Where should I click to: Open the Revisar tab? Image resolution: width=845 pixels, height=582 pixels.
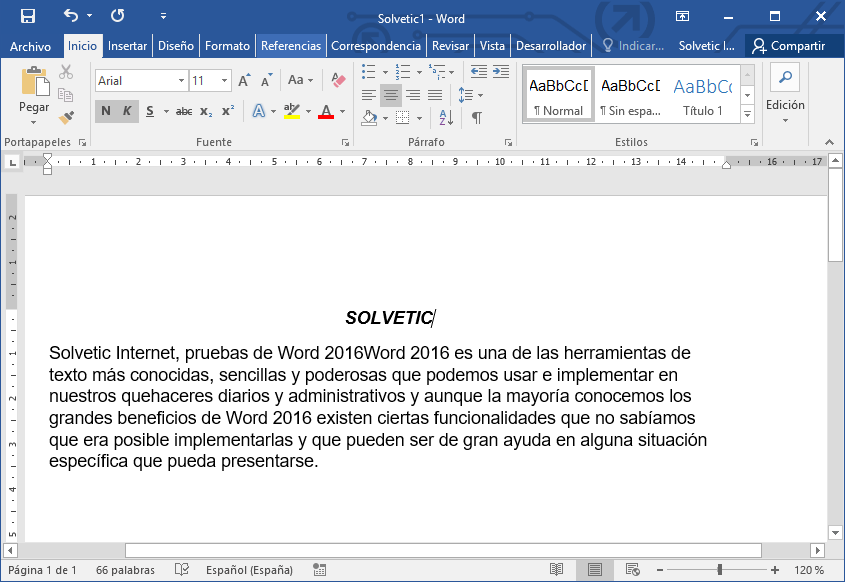[450, 46]
